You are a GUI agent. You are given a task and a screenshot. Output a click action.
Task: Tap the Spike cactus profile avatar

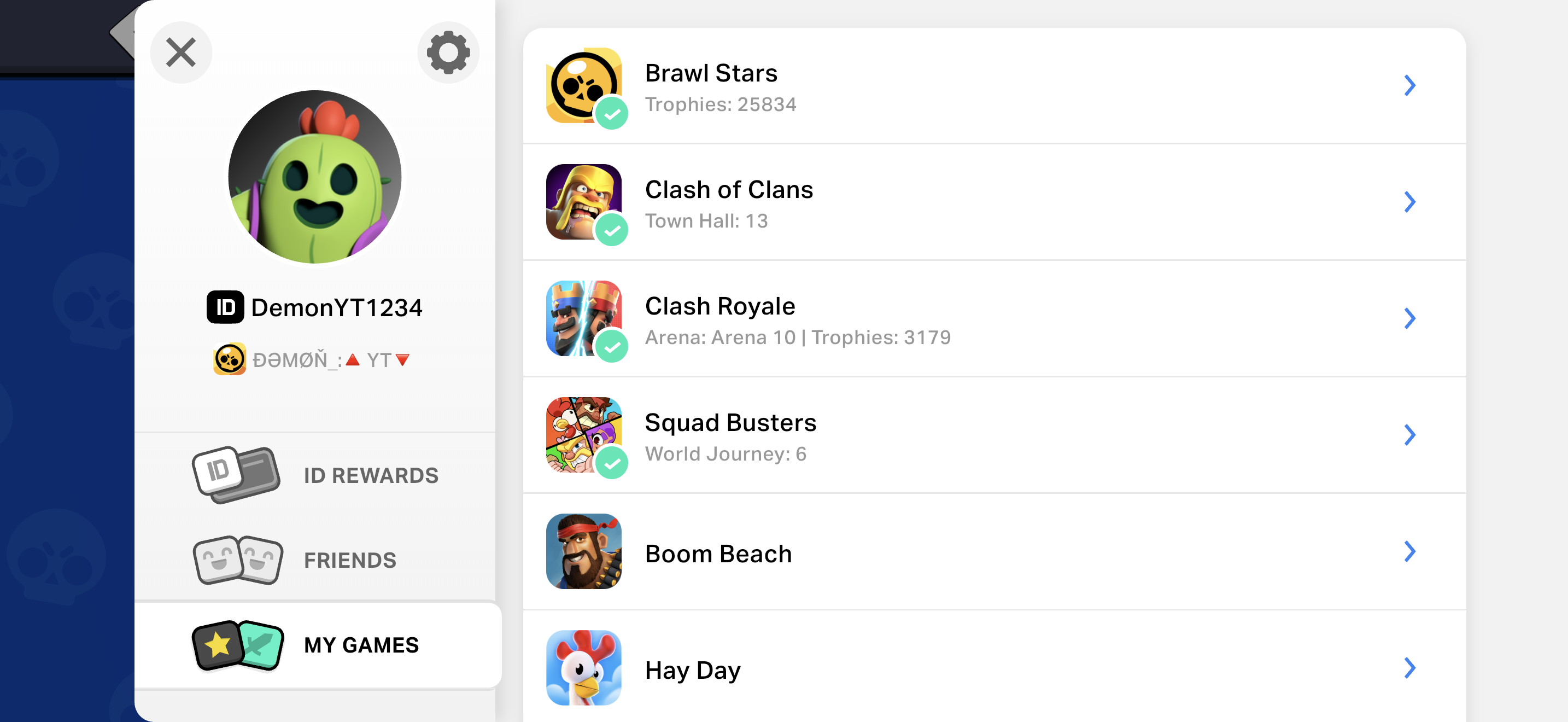pyautogui.click(x=315, y=177)
